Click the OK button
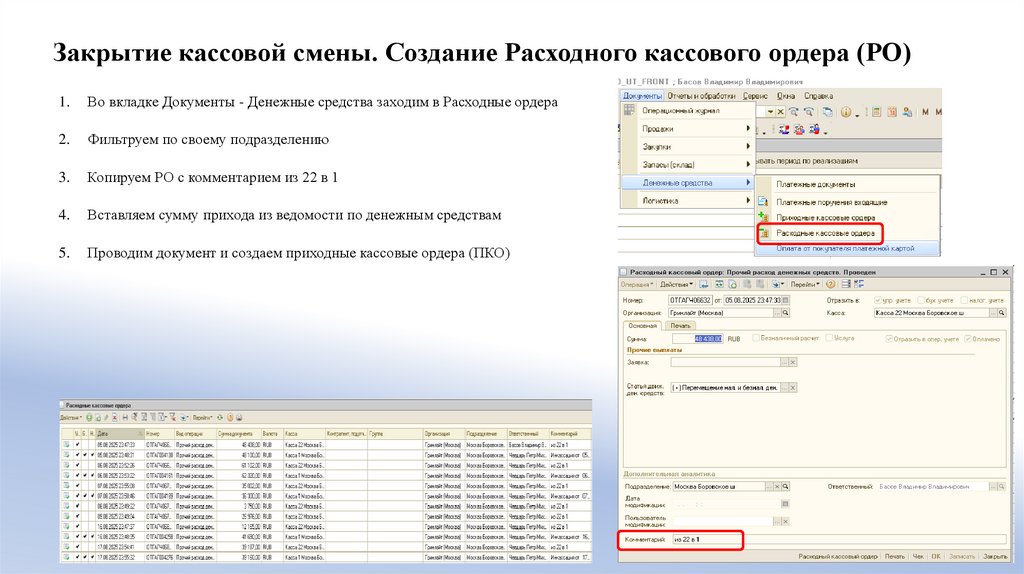 (936, 557)
